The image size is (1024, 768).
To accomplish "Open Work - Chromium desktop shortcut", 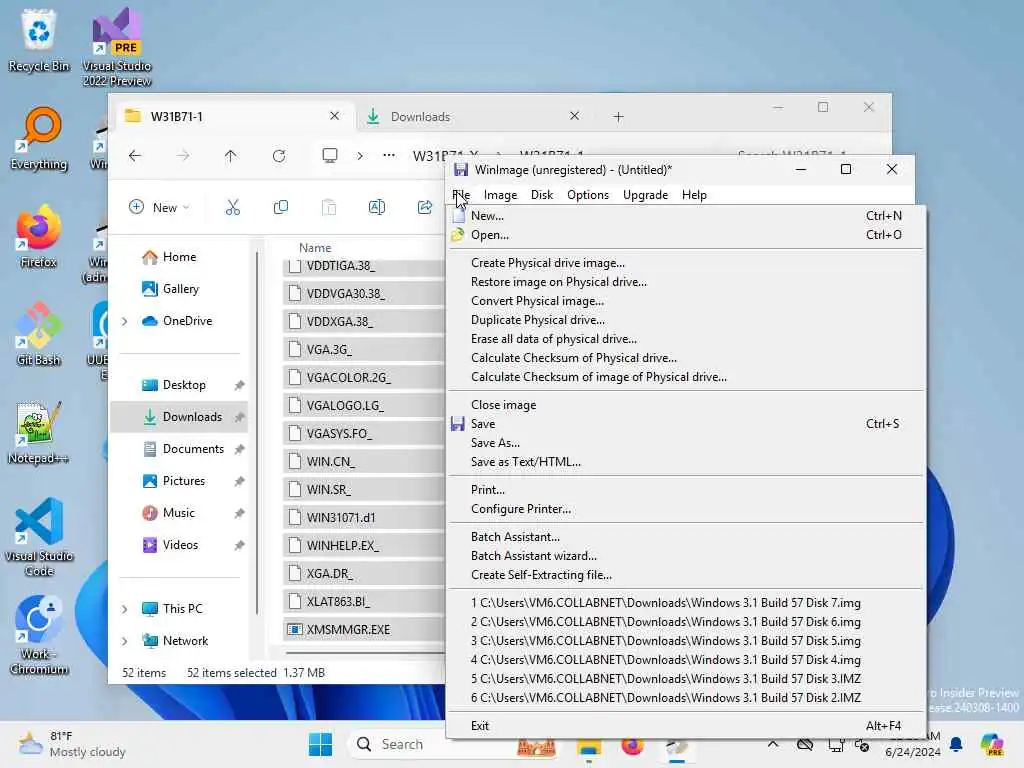I will [39, 635].
